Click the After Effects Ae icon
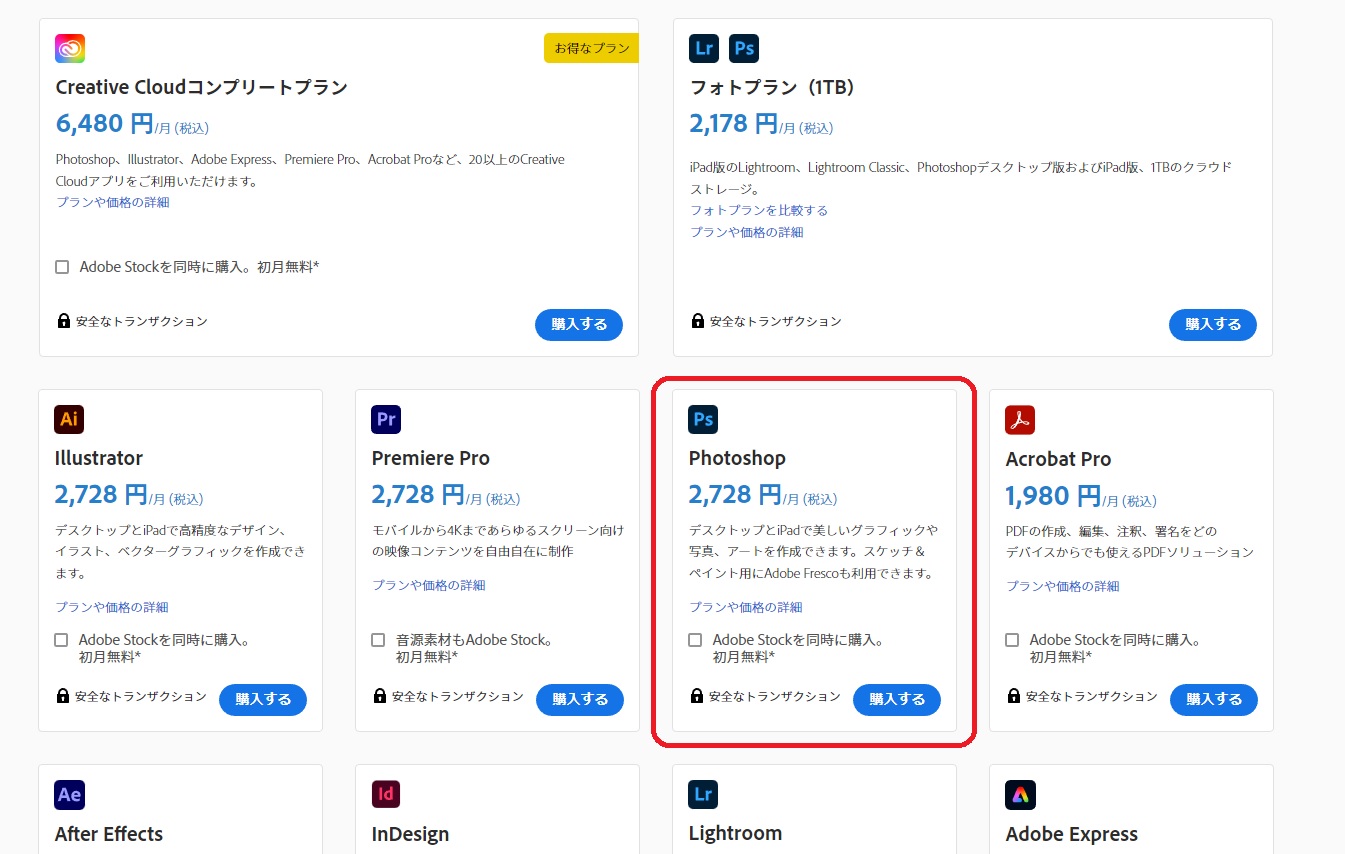Screen dimensions: 1345x854 69,795
